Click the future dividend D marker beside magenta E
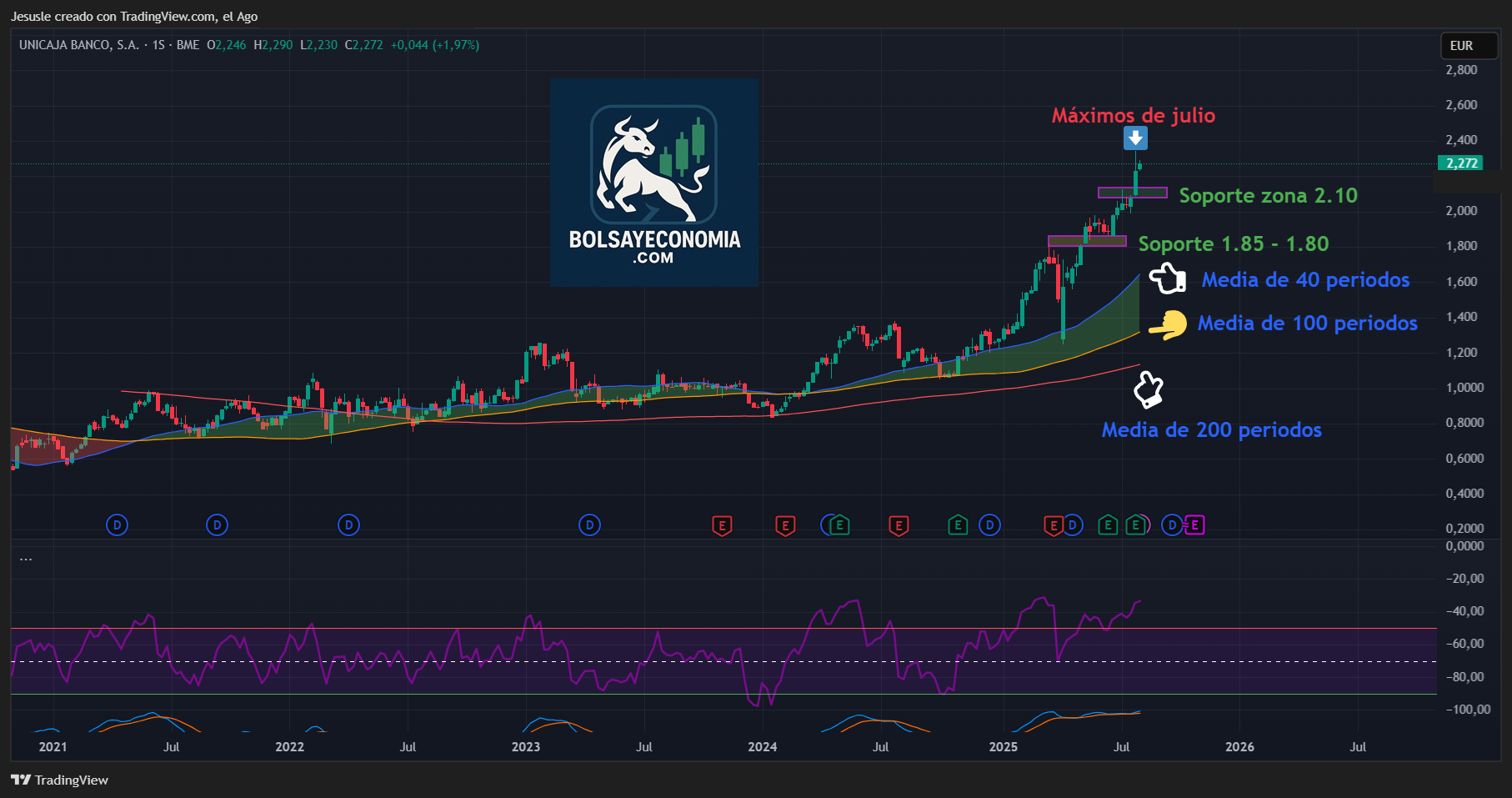The height and width of the screenshot is (798, 1512). [1172, 525]
